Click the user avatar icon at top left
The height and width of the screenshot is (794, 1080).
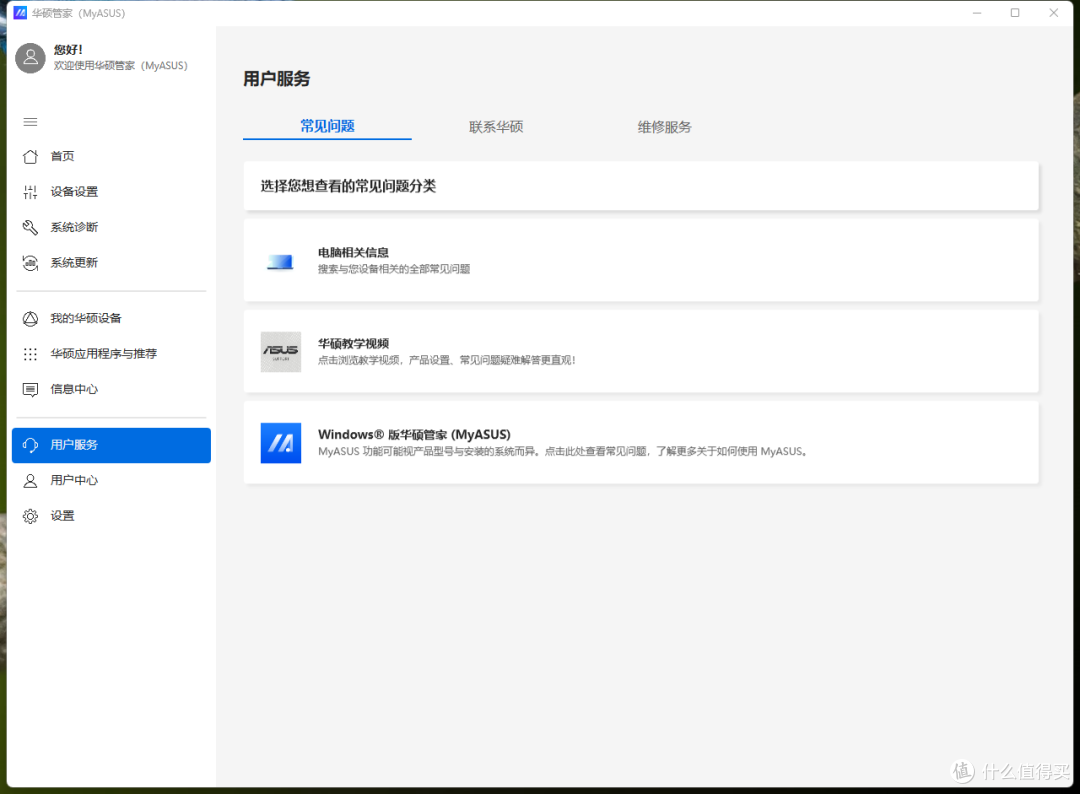pyautogui.click(x=30, y=58)
